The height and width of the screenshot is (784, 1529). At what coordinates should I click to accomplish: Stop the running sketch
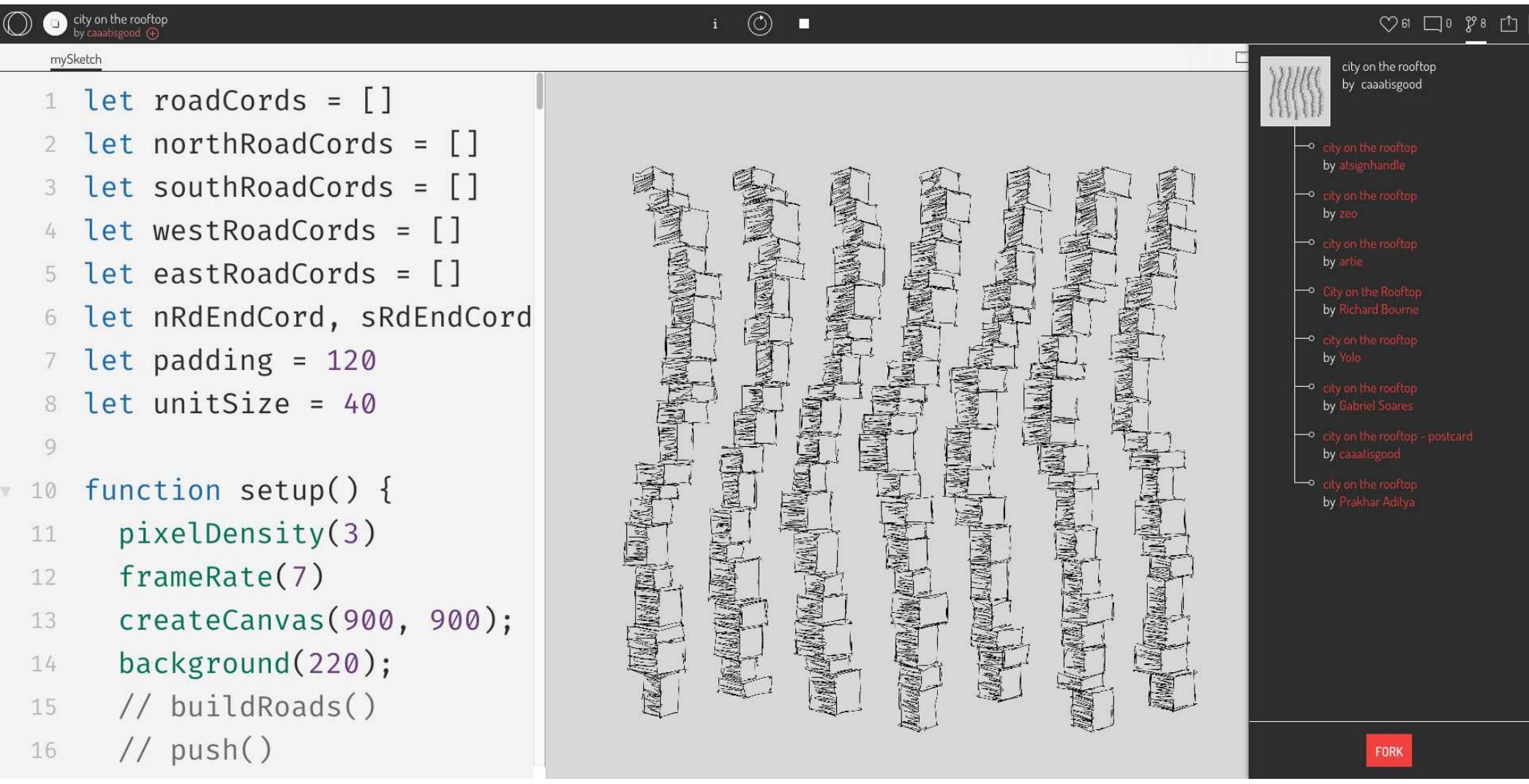click(804, 23)
